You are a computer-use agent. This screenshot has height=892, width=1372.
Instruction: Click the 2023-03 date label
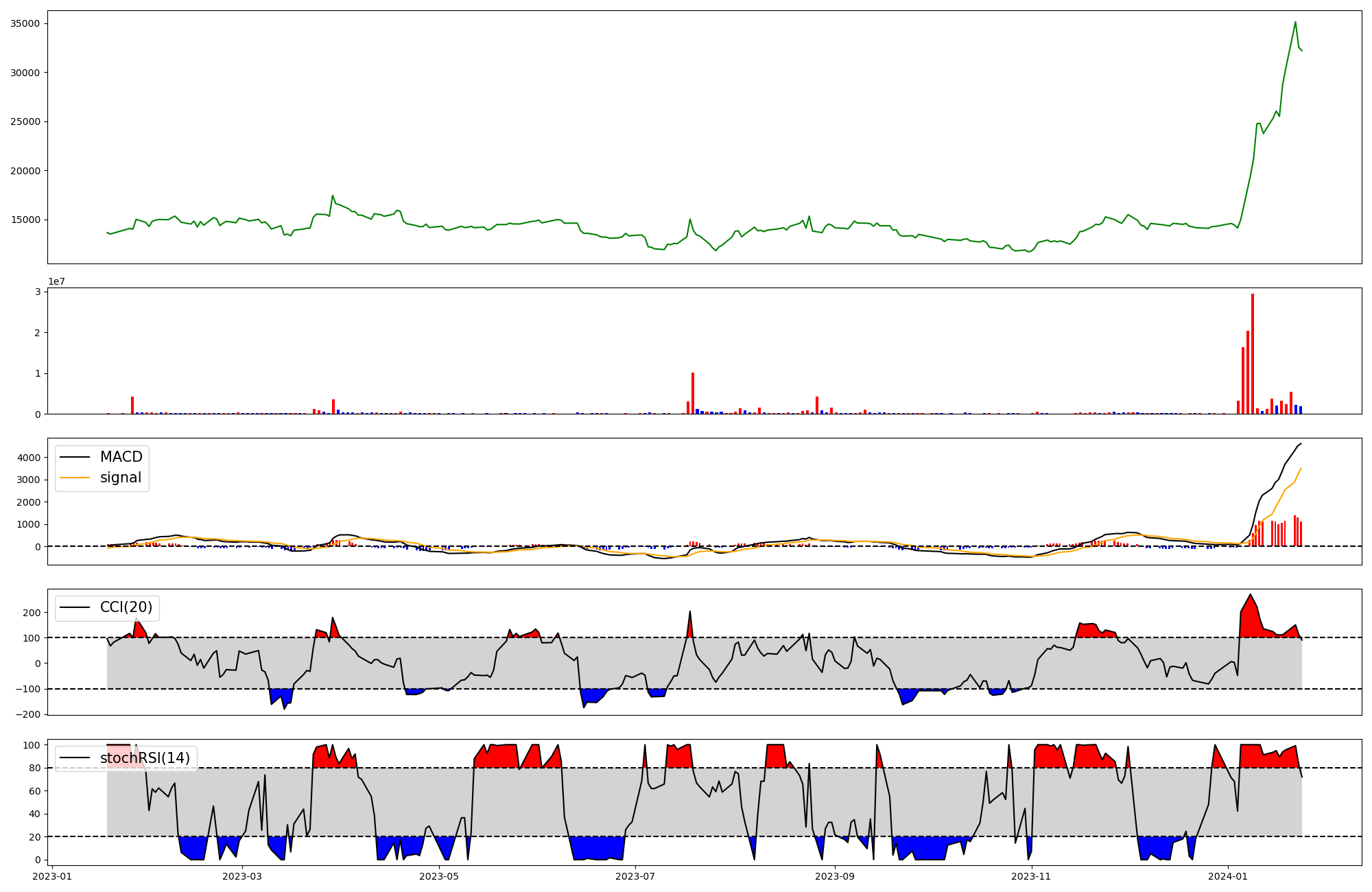[242, 876]
